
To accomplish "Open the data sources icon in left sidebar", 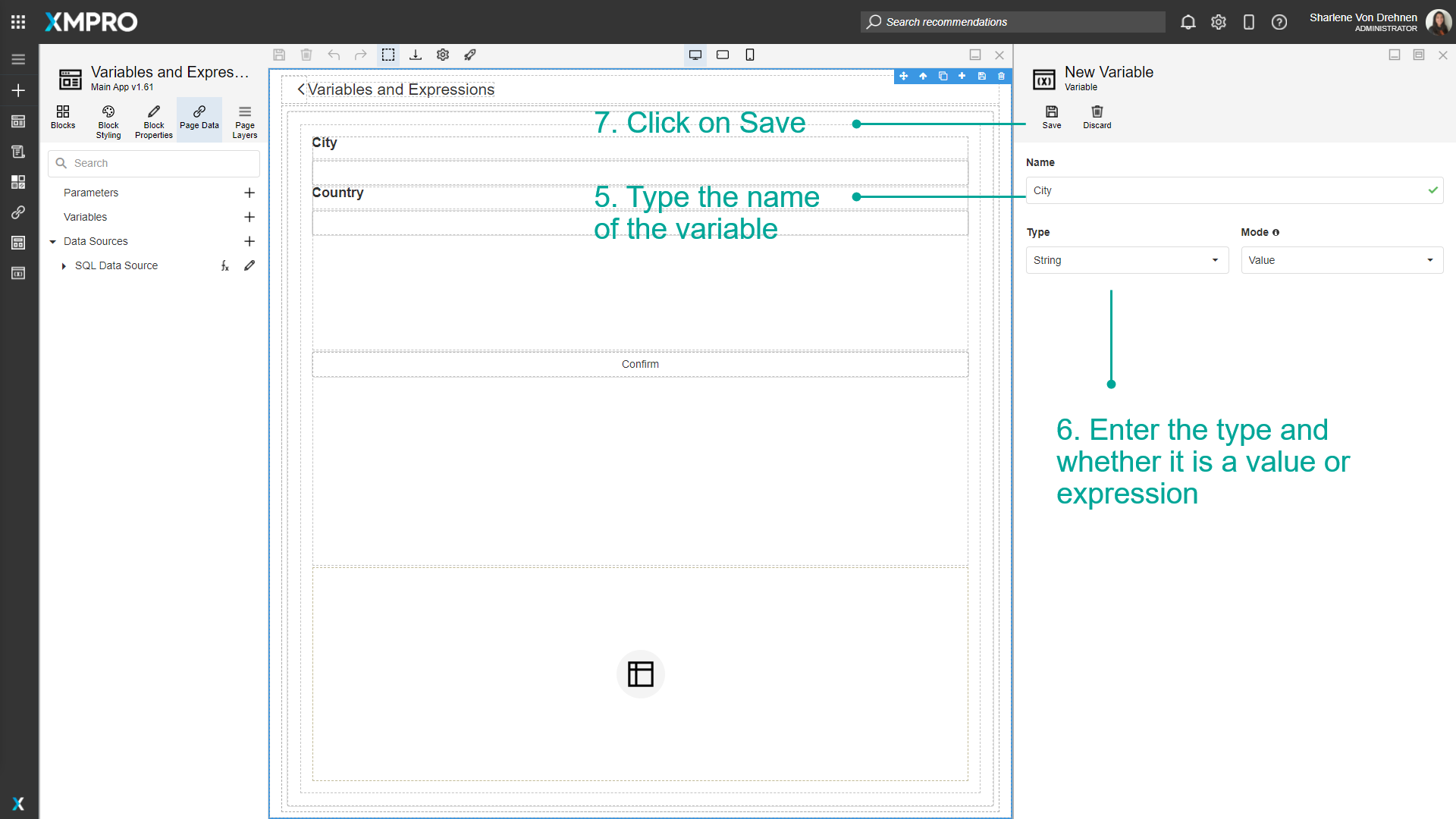I will [18, 243].
